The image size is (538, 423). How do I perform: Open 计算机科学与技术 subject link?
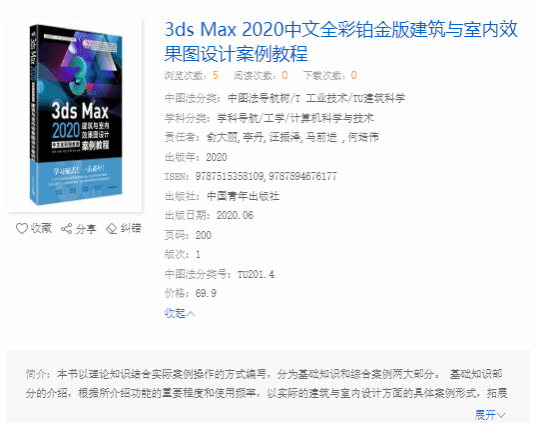point(332,118)
